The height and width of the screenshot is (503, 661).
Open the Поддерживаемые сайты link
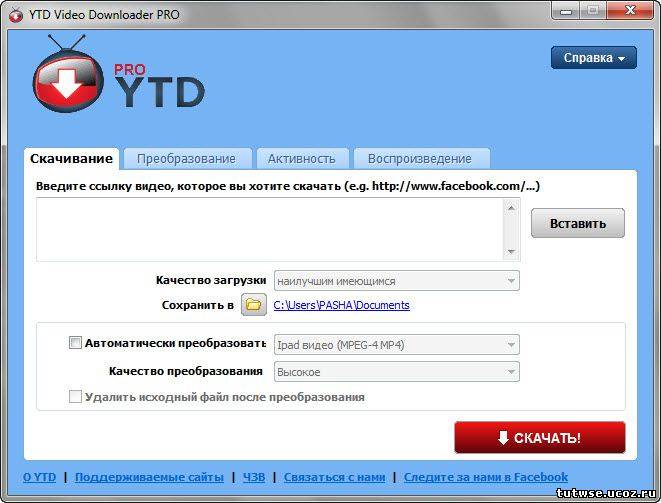(x=149, y=477)
